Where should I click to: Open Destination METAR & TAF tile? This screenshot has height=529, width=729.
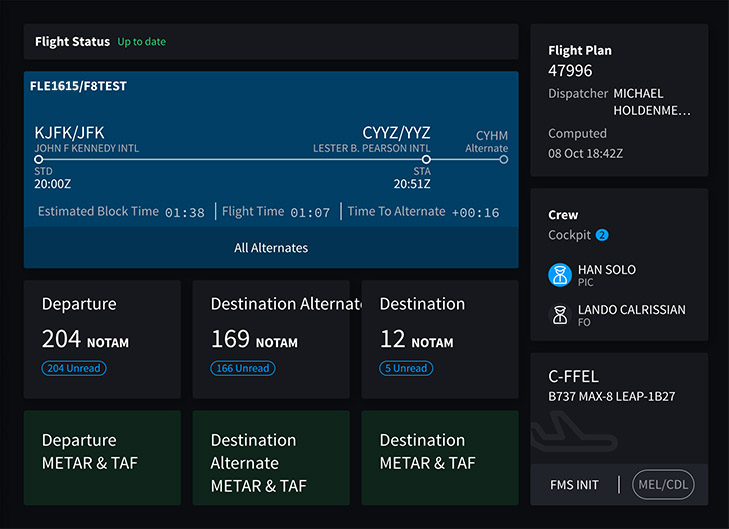(x=440, y=457)
